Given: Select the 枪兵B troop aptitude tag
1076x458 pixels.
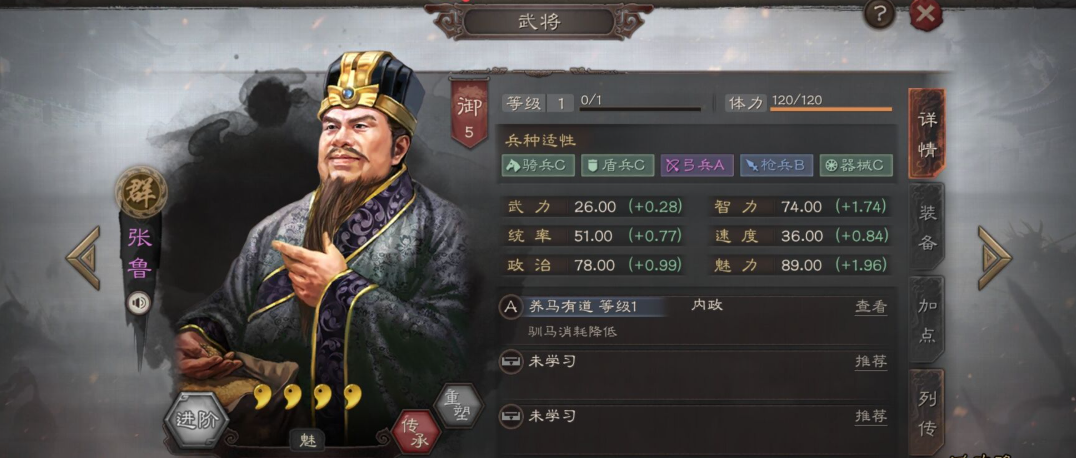Looking at the screenshot, I should point(777,165).
